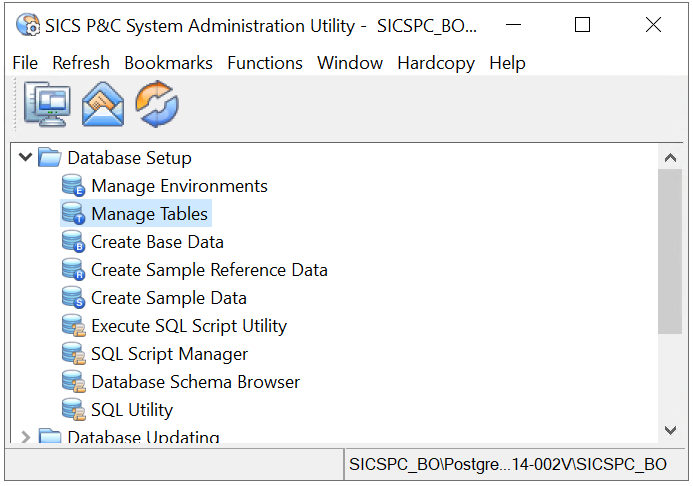Click the scrollbar up arrow
693x486 pixels.
(670, 157)
